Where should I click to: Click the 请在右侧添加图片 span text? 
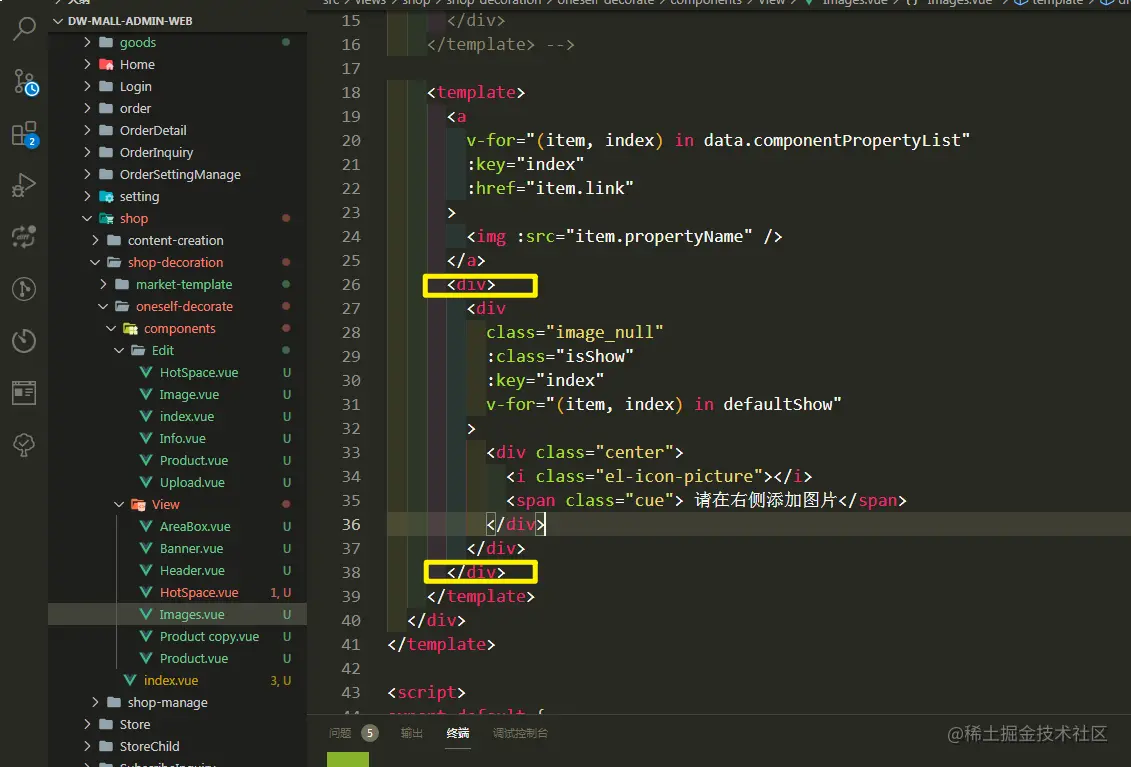point(766,500)
